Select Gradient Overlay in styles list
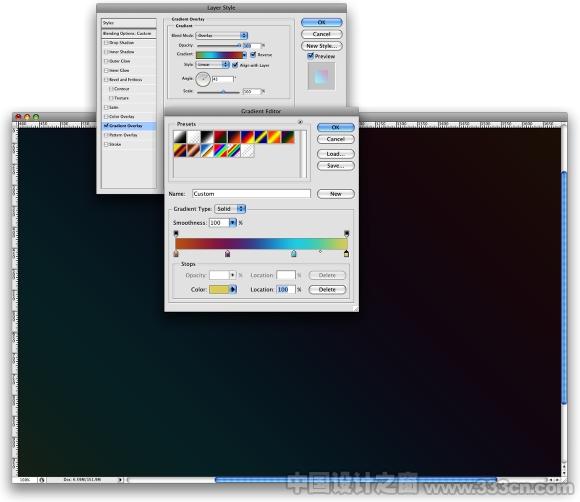Screen dimensions: 580x502 [129, 126]
